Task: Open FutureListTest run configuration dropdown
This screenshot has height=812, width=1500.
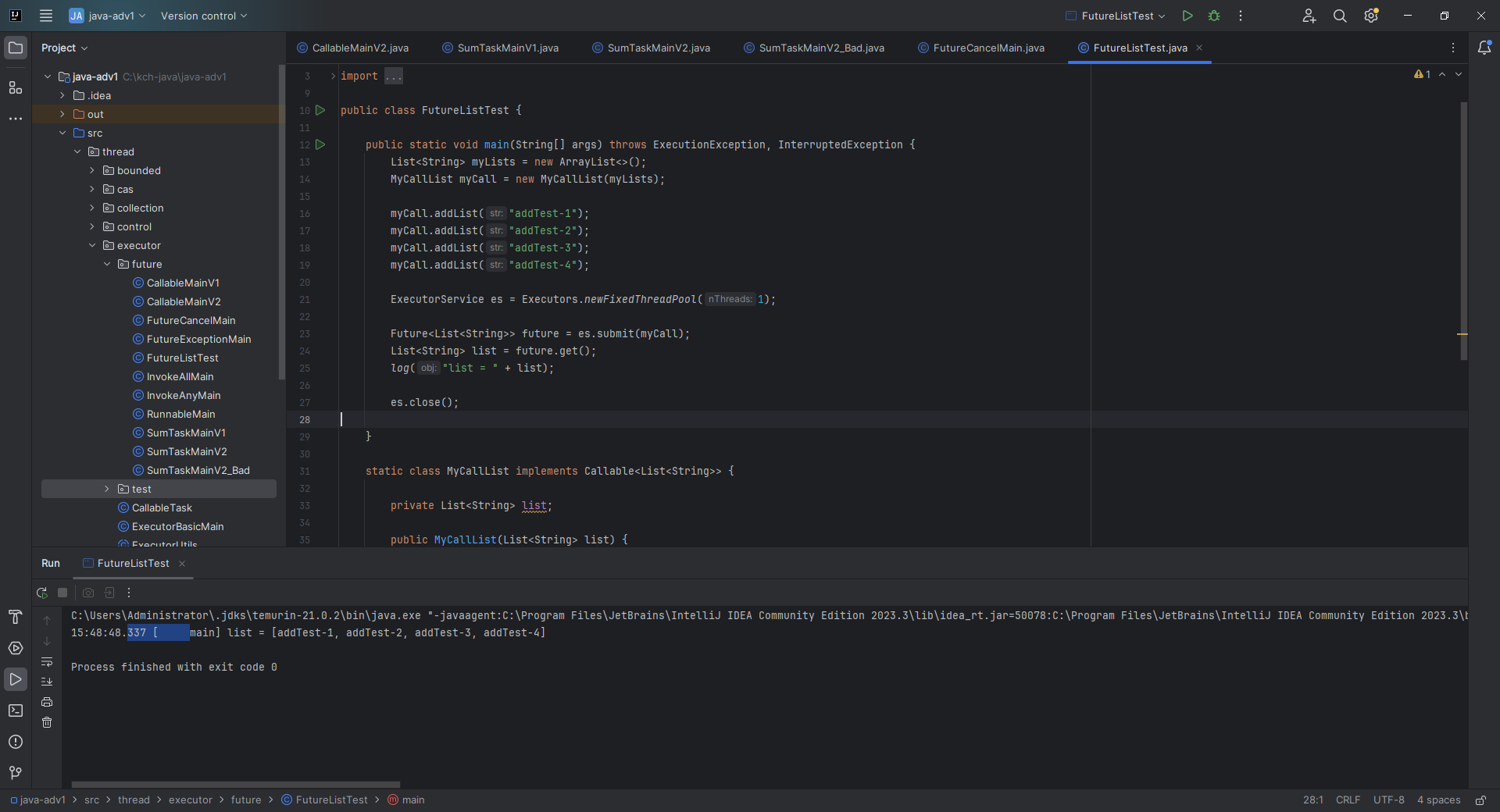Action: click(1116, 16)
